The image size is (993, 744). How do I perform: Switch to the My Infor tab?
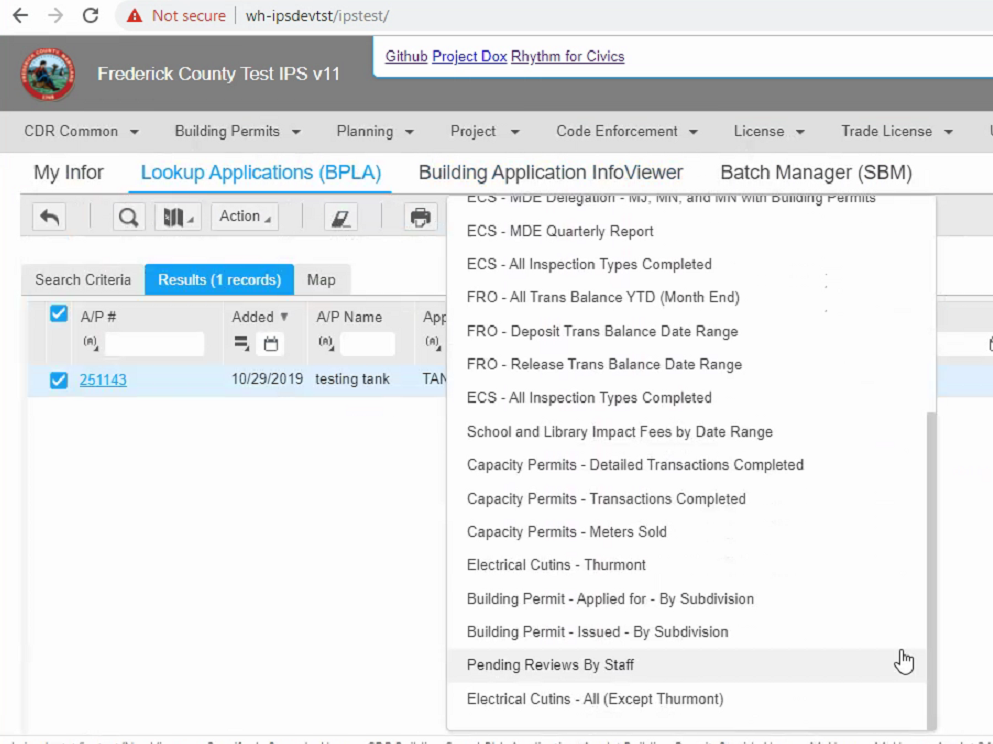tap(68, 172)
